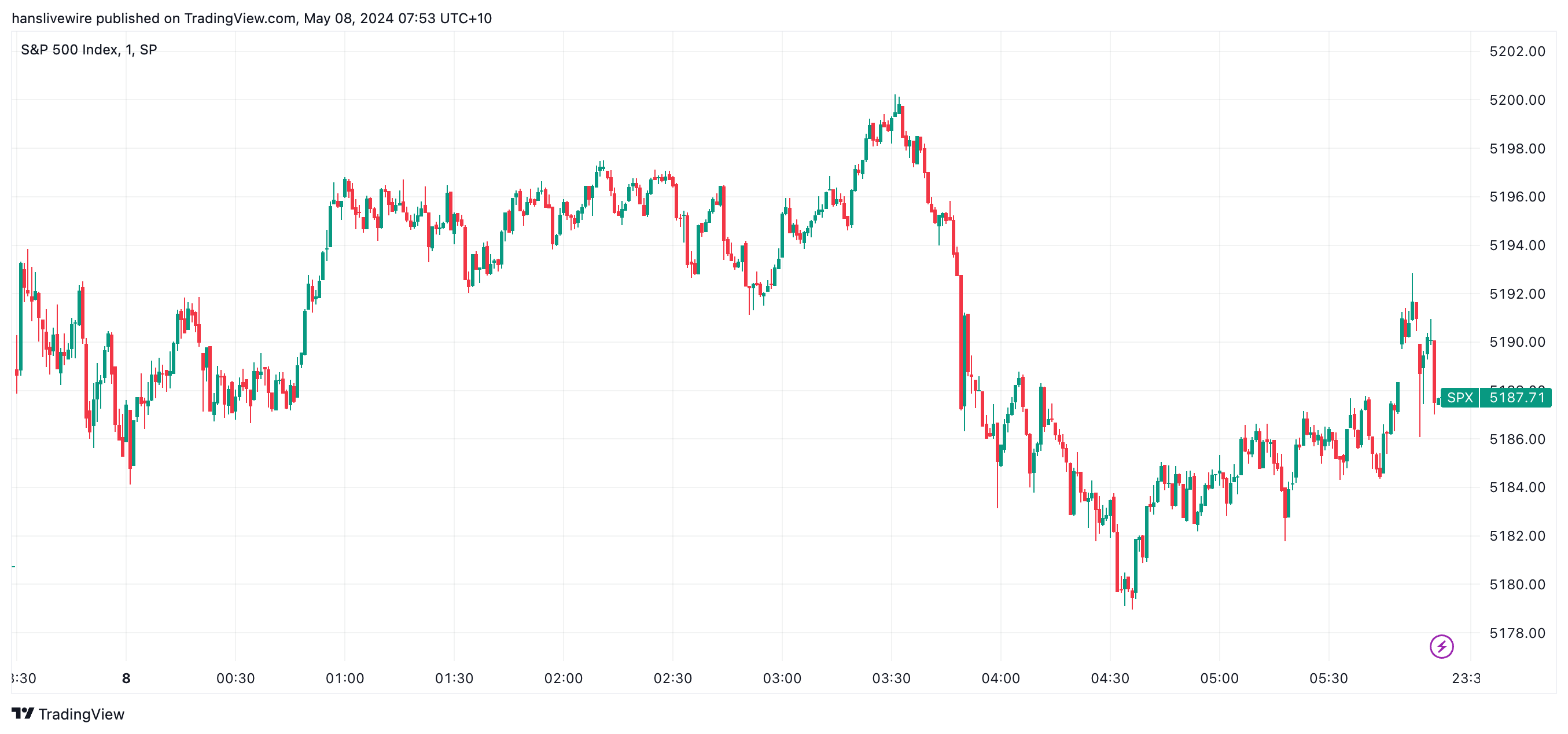Click the 04:30 time axis label

[x=1110, y=678]
